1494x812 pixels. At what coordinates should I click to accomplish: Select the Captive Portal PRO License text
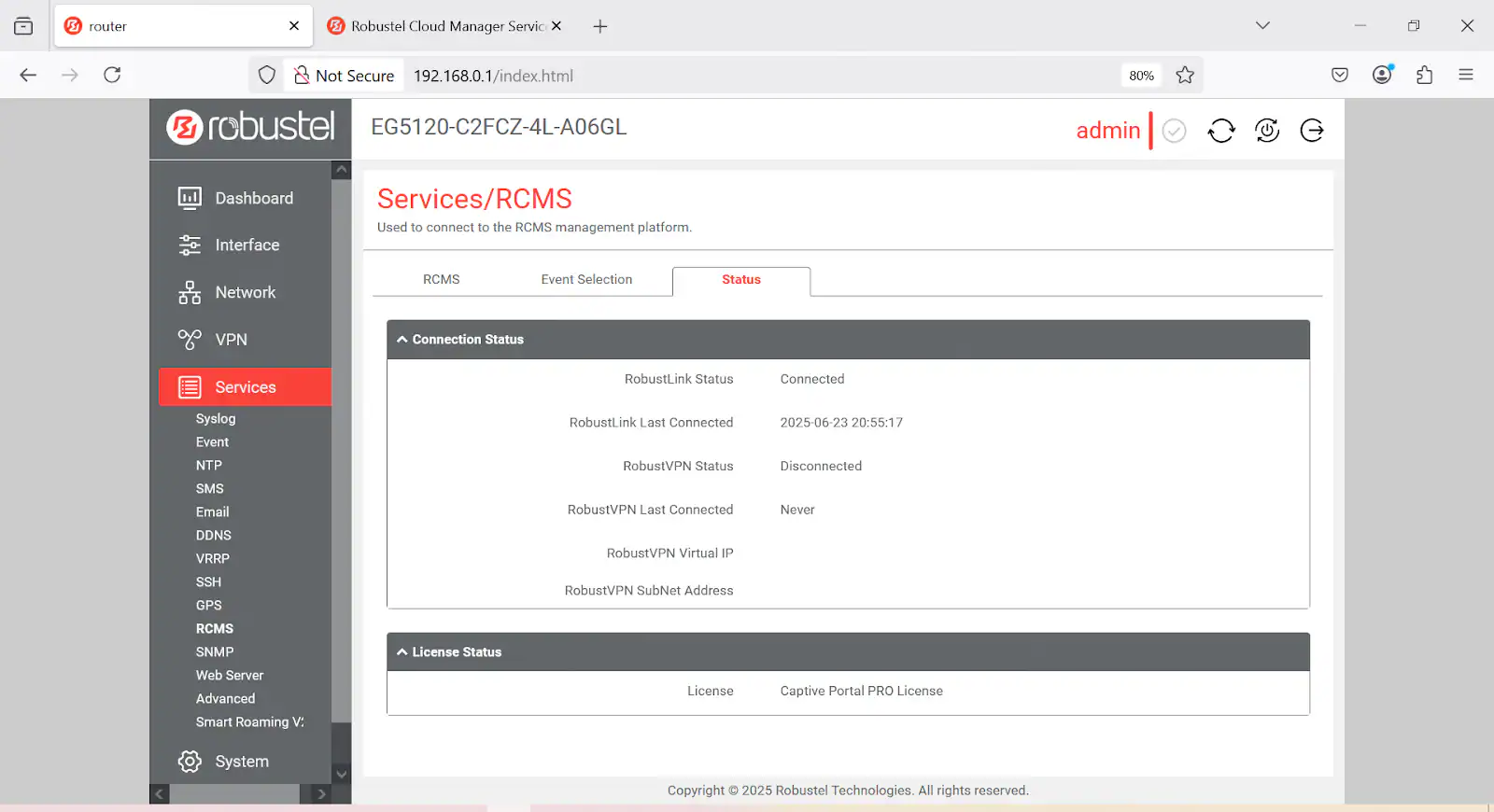tap(861, 691)
